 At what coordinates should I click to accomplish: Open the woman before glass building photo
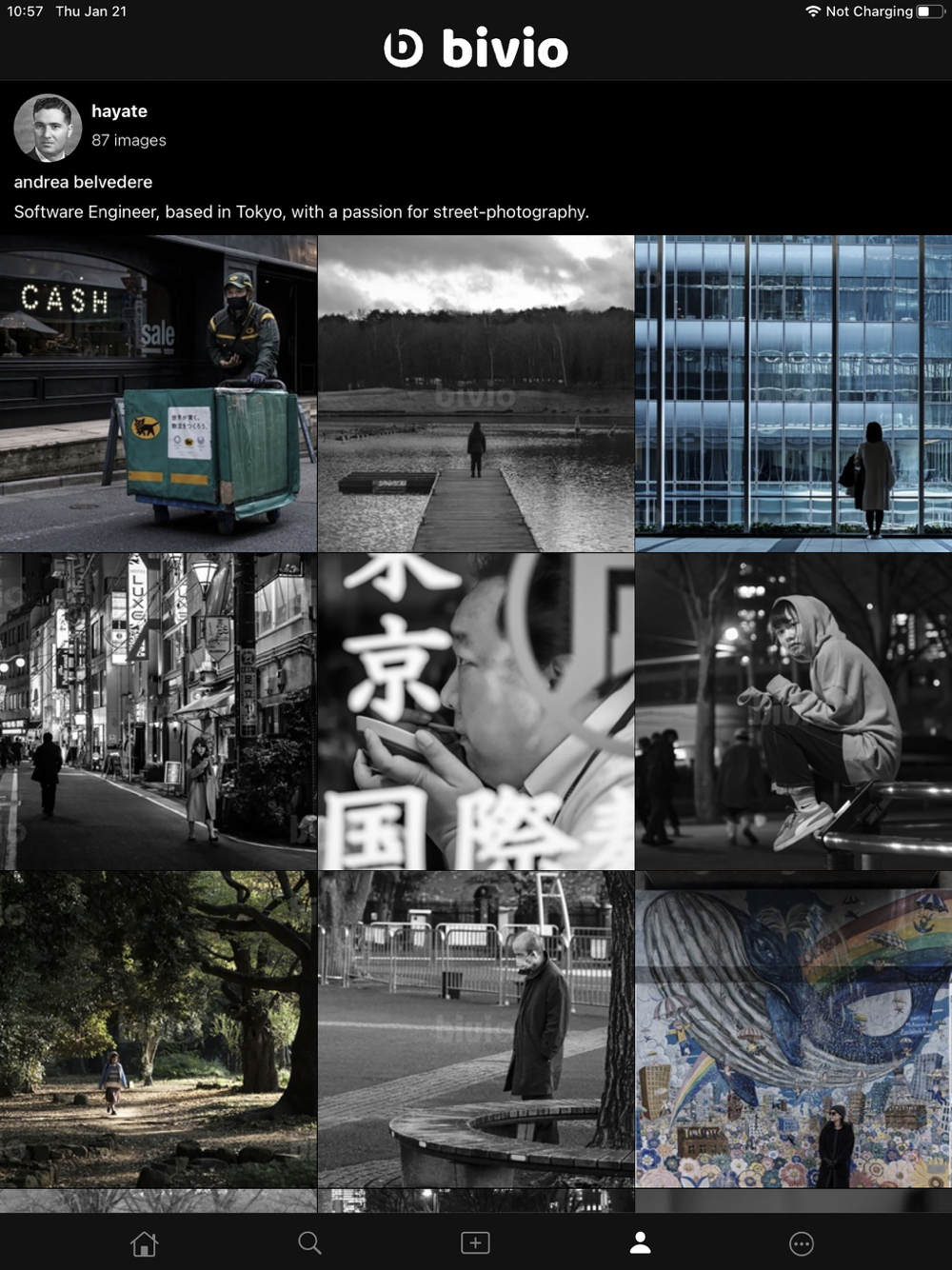[794, 393]
